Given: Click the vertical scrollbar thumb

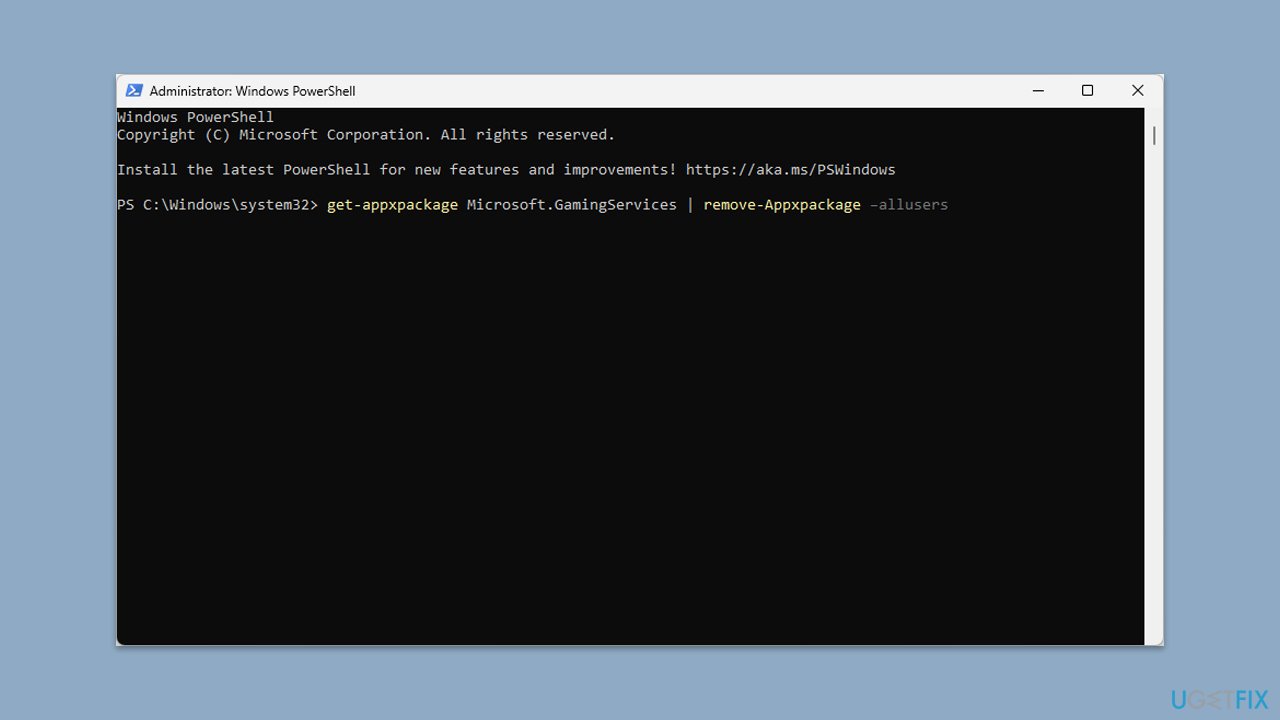Looking at the screenshot, I should point(1154,135).
